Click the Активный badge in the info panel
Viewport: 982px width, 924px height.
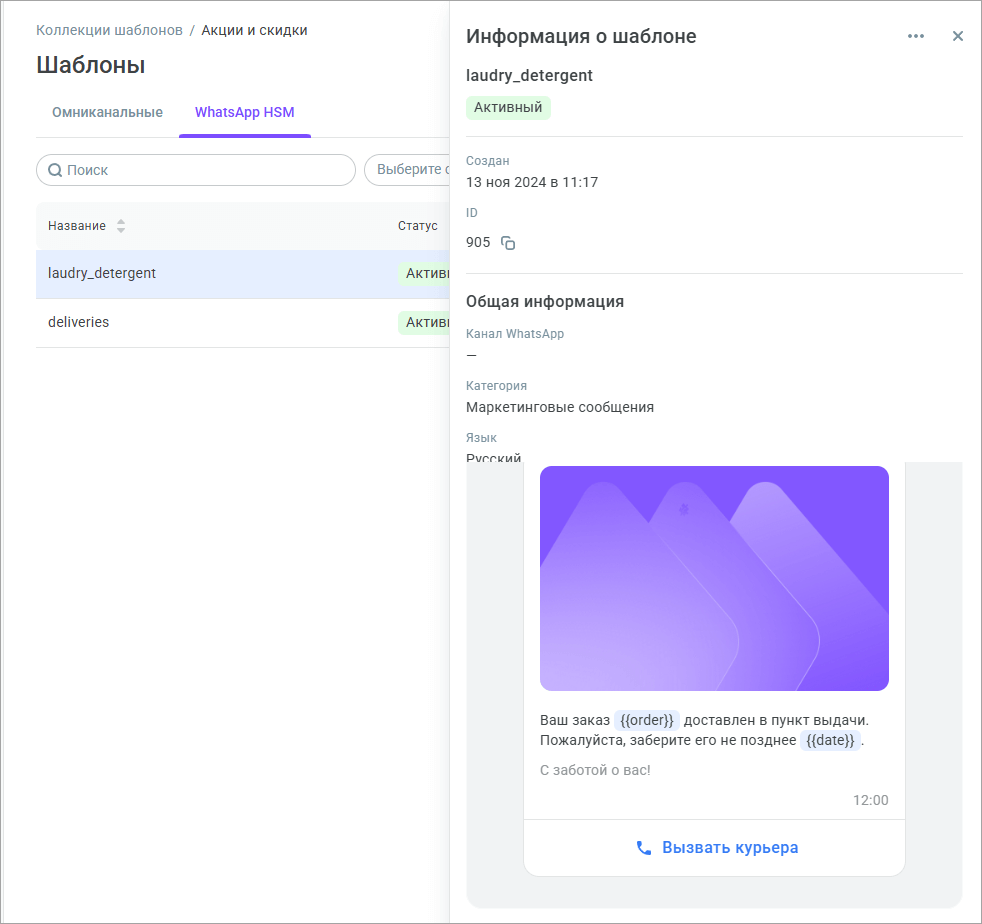[x=508, y=108]
